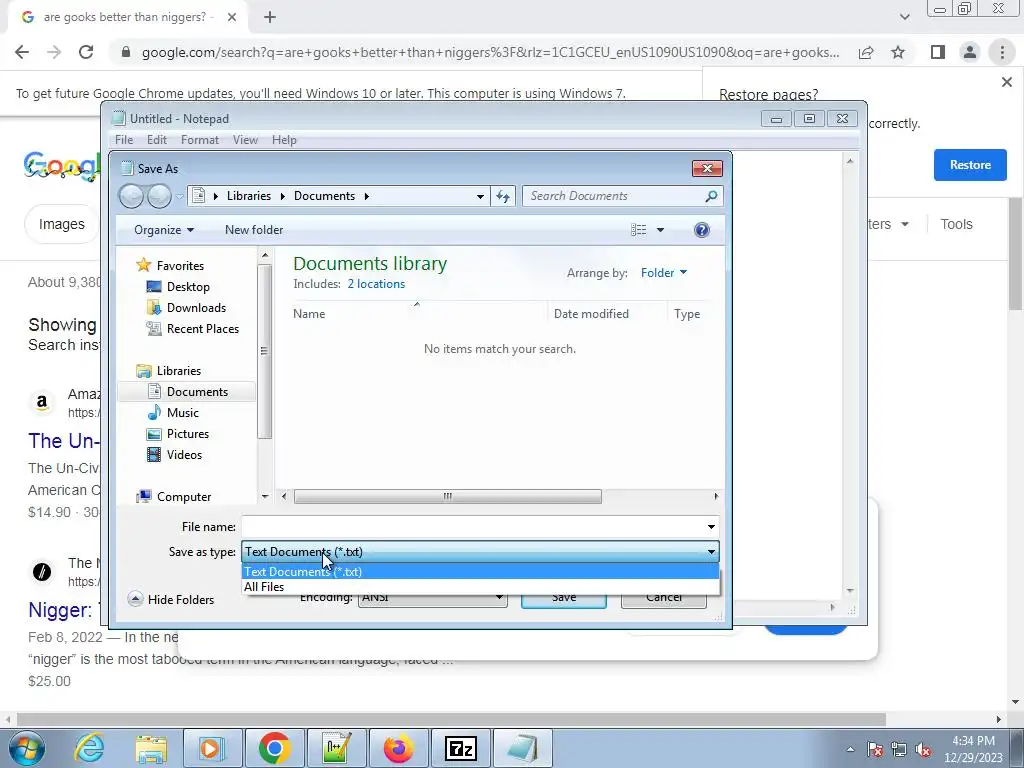This screenshot has height=768, width=1024.
Task: Click Tools on the Google results page
Action: [956, 224]
